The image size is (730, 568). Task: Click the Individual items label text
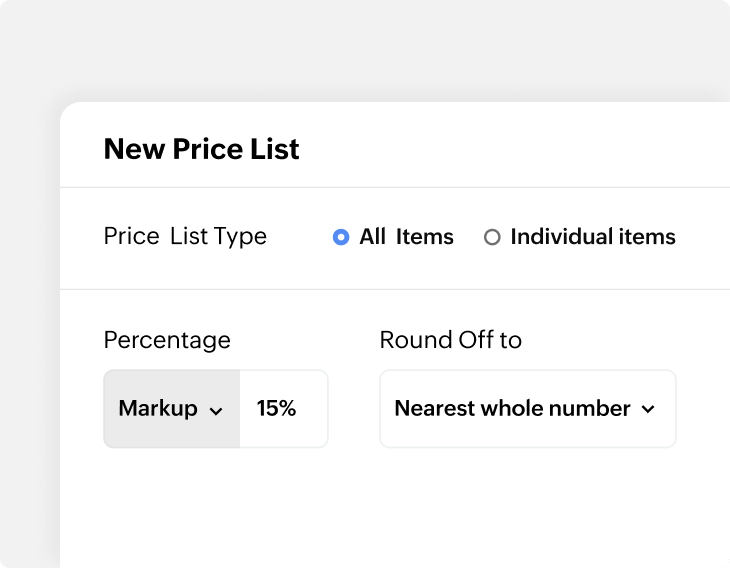pyautogui.click(x=592, y=237)
